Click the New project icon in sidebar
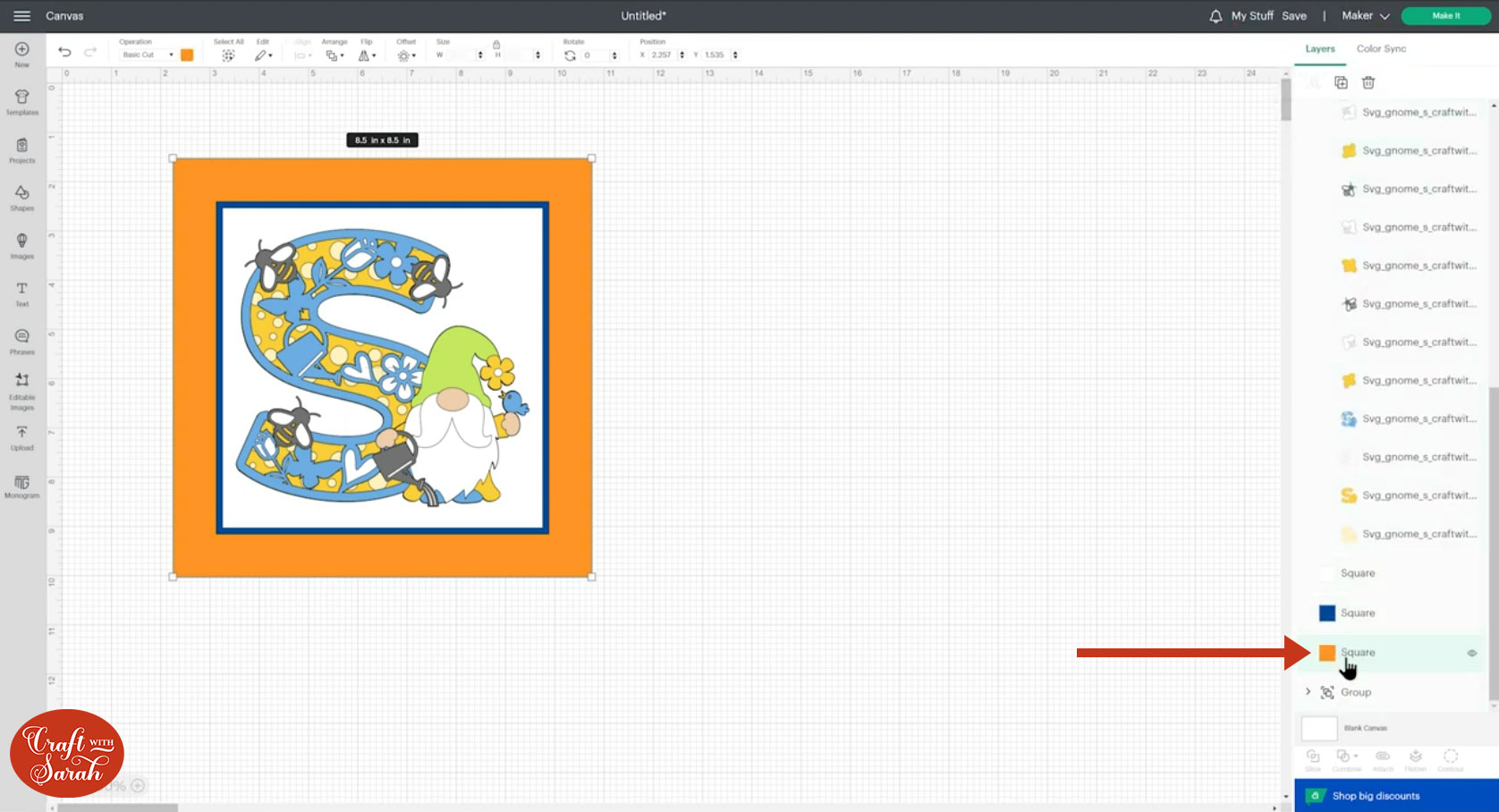The image size is (1499, 812). coord(22,54)
